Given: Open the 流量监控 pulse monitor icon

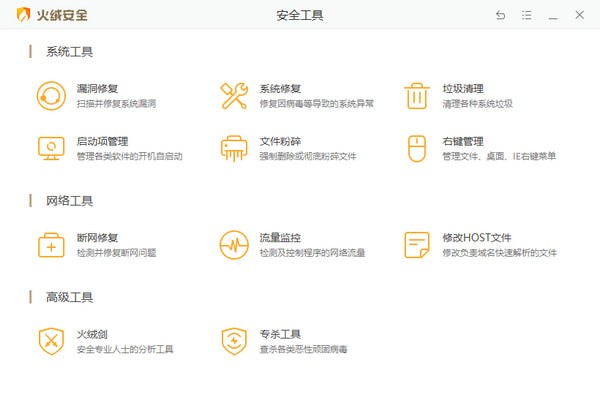Looking at the screenshot, I should click(234, 245).
